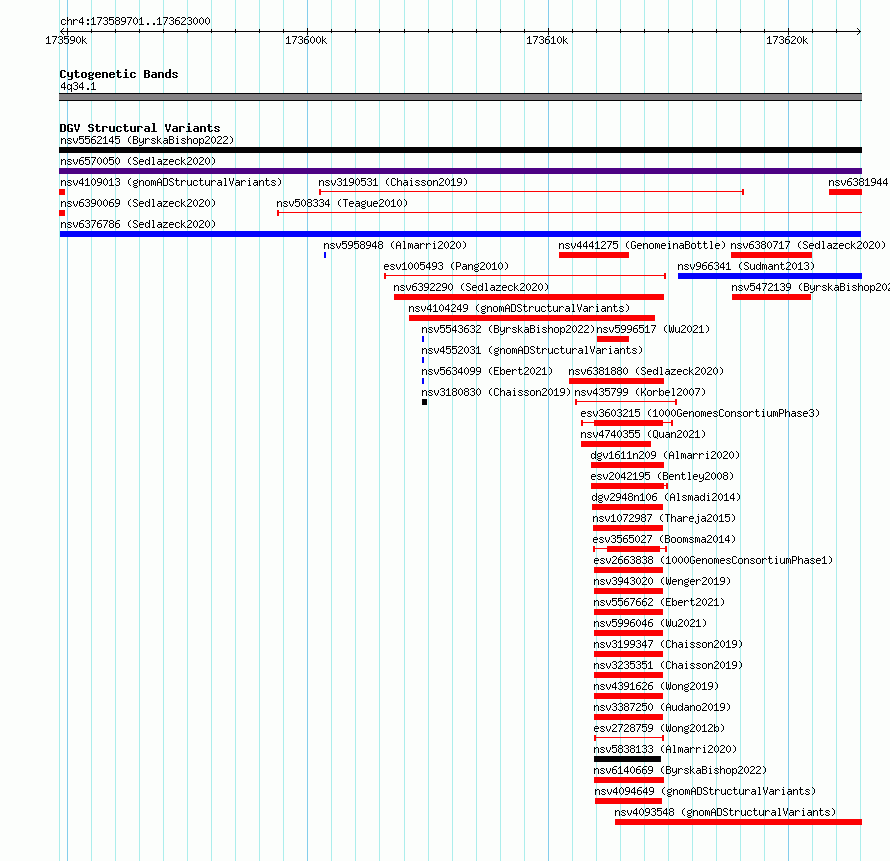The width and height of the screenshot is (890, 861).
Task: Open nsv5634099 (Ebert2021) label
Action: pos(487,371)
